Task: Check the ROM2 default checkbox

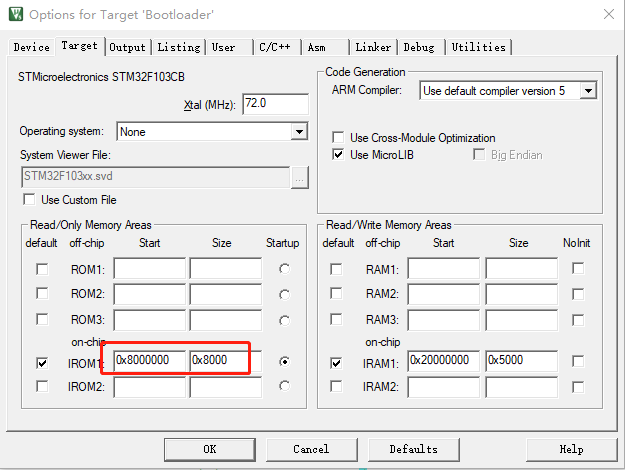Action: coord(42,293)
